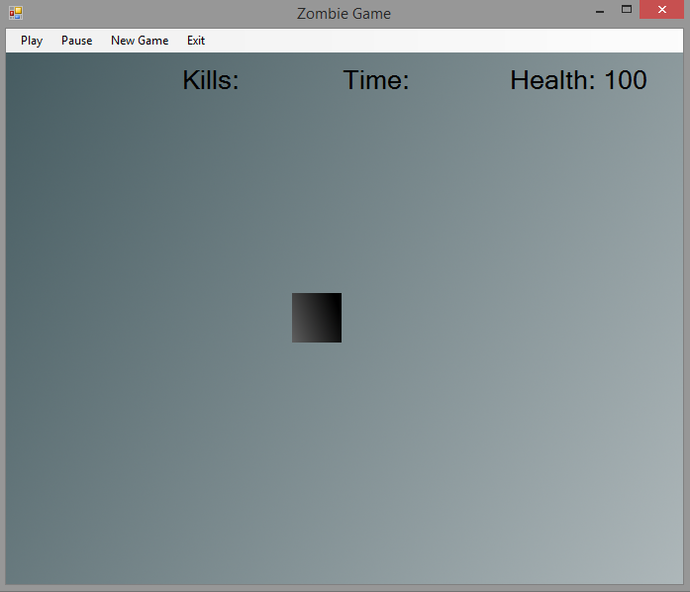The image size is (690, 592).
Task: Click the Time counter label
Action: [376, 81]
